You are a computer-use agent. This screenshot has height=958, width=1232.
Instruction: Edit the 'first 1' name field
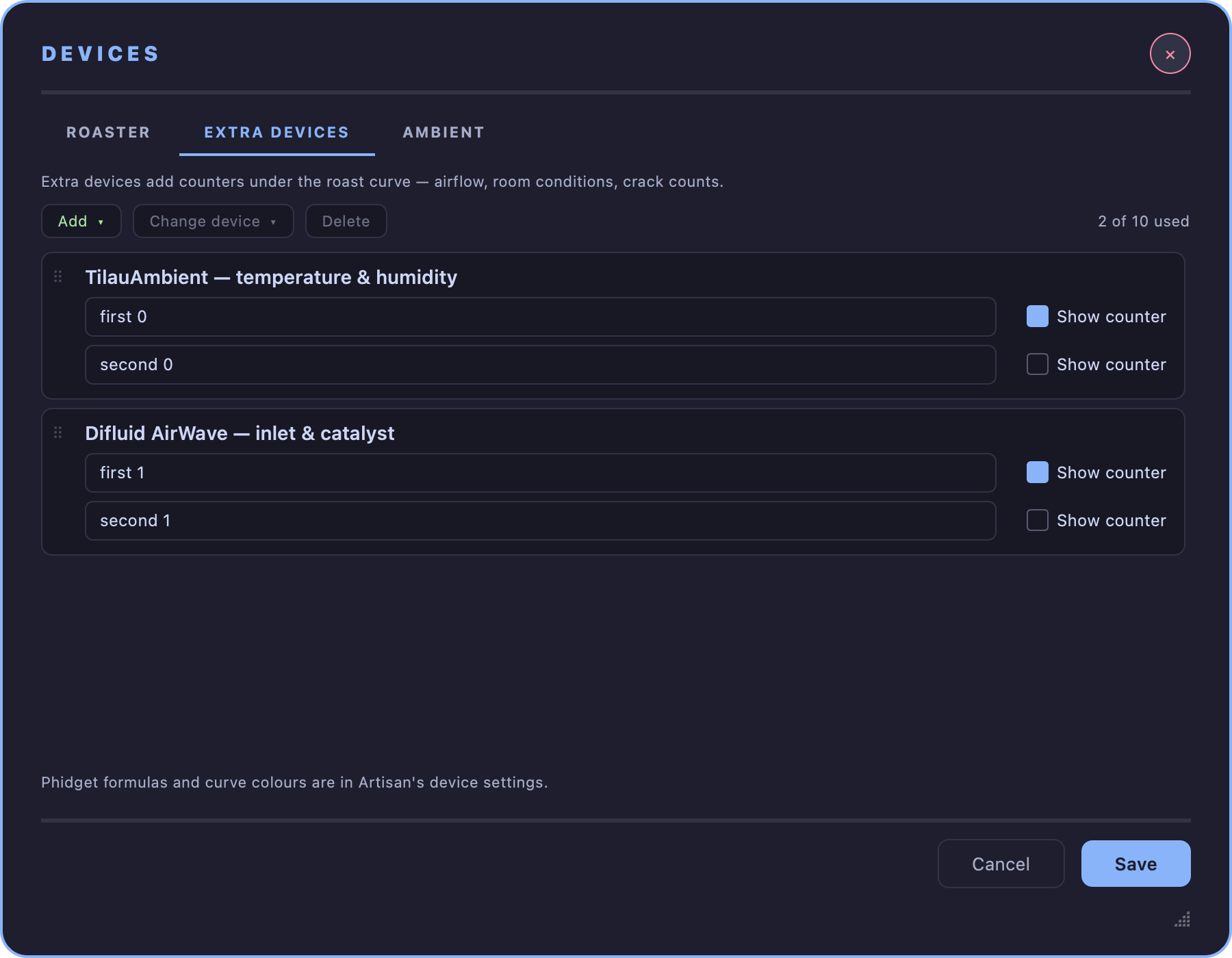click(x=540, y=473)
